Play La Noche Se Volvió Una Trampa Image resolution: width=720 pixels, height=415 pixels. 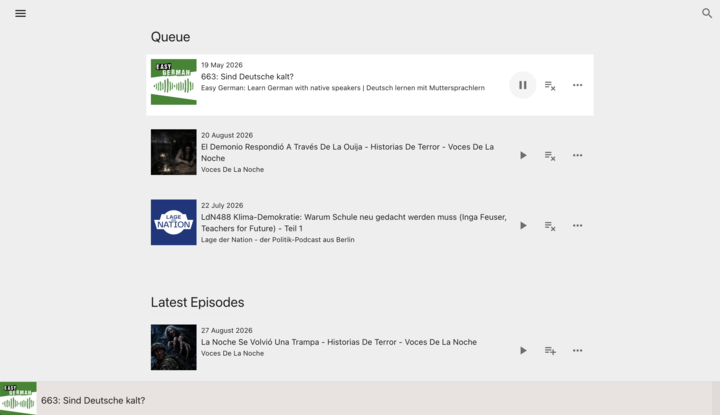[523, 350]
